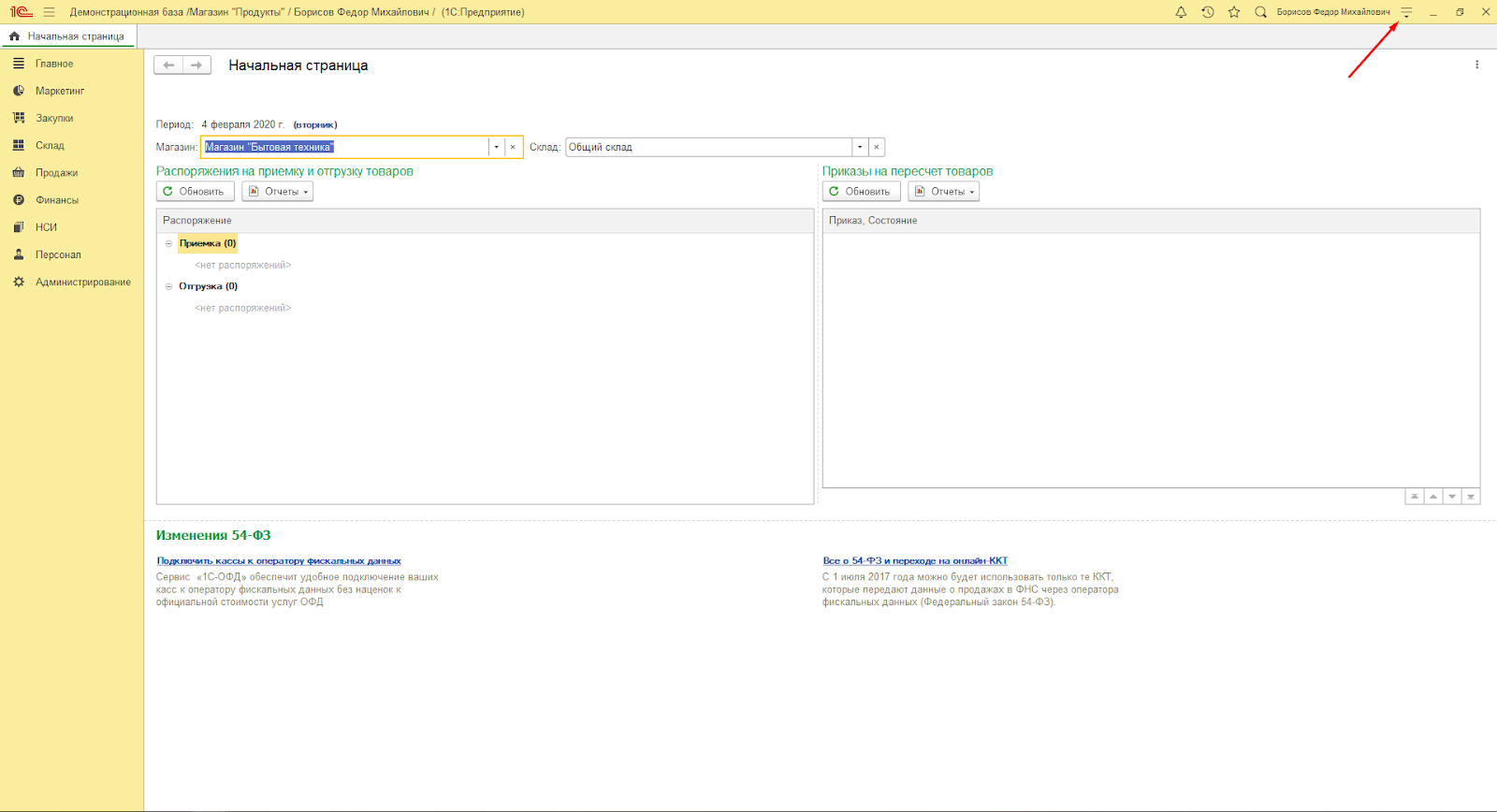1497x812 pixels.
Task: Open the НСИ section
Action: [46, 227]
